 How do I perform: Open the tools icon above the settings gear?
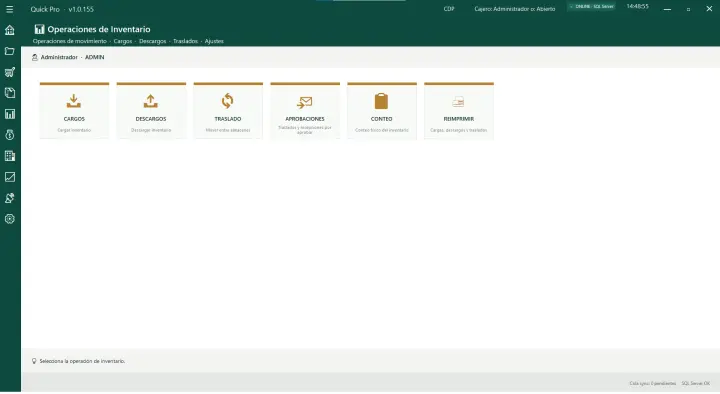coord(10,198)
